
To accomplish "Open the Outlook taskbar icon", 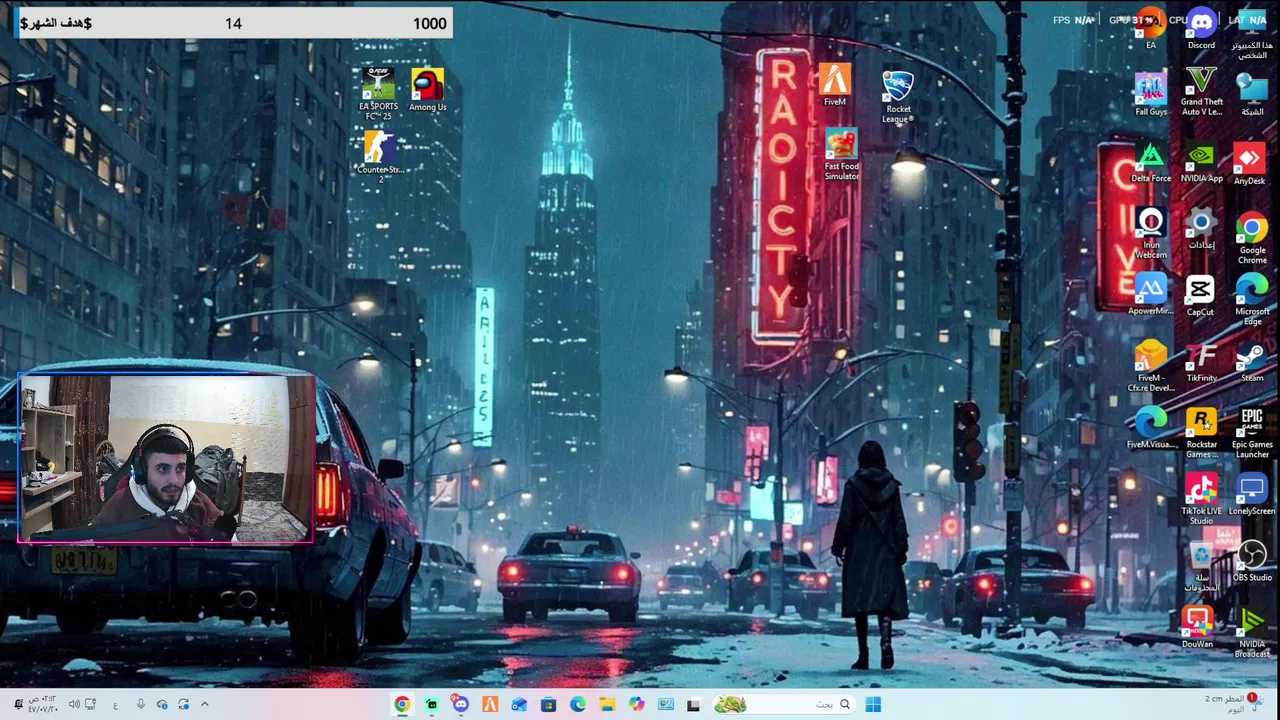I will click(519, 705).
